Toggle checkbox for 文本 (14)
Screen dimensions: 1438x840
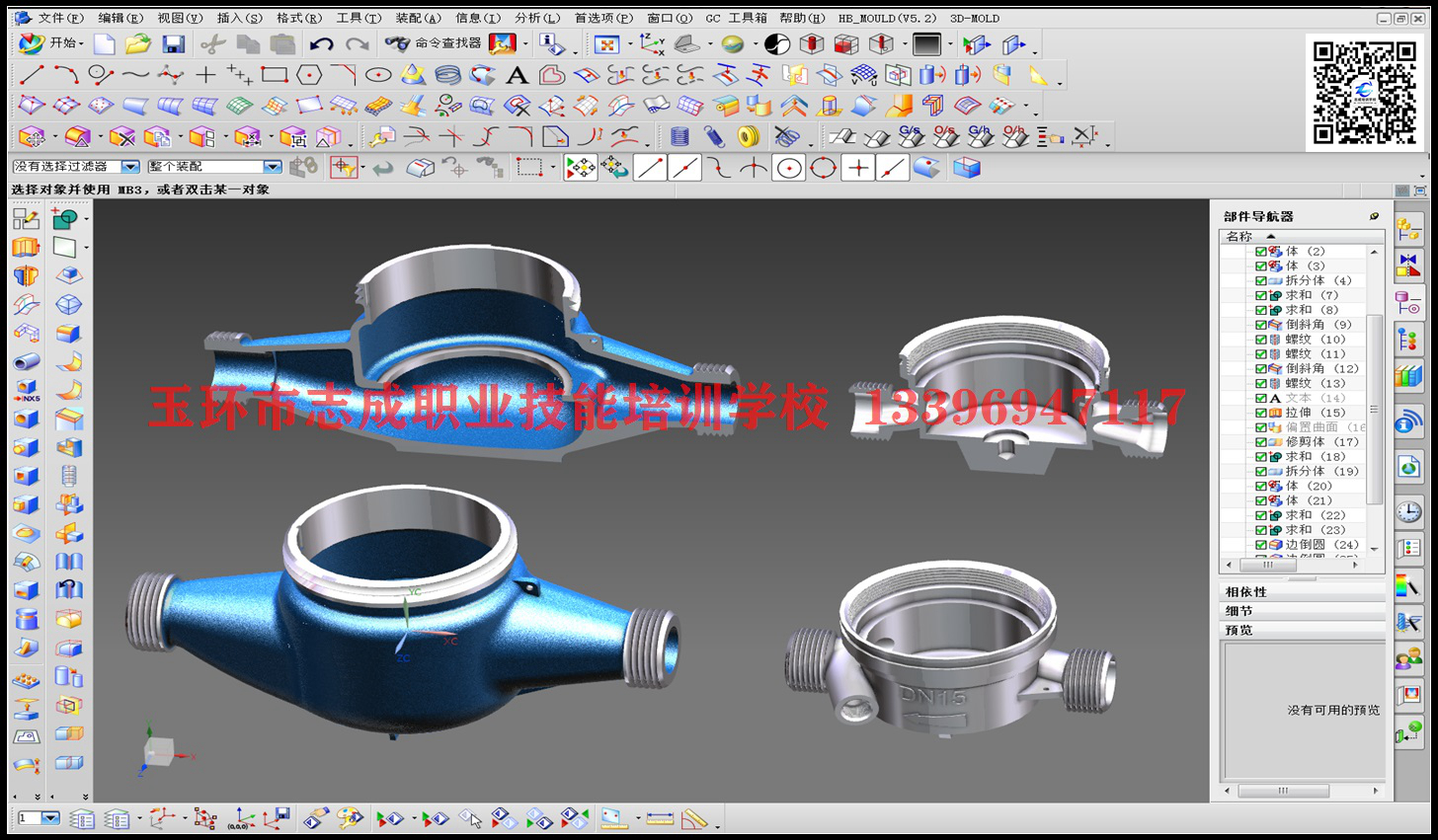[1261, 398]
